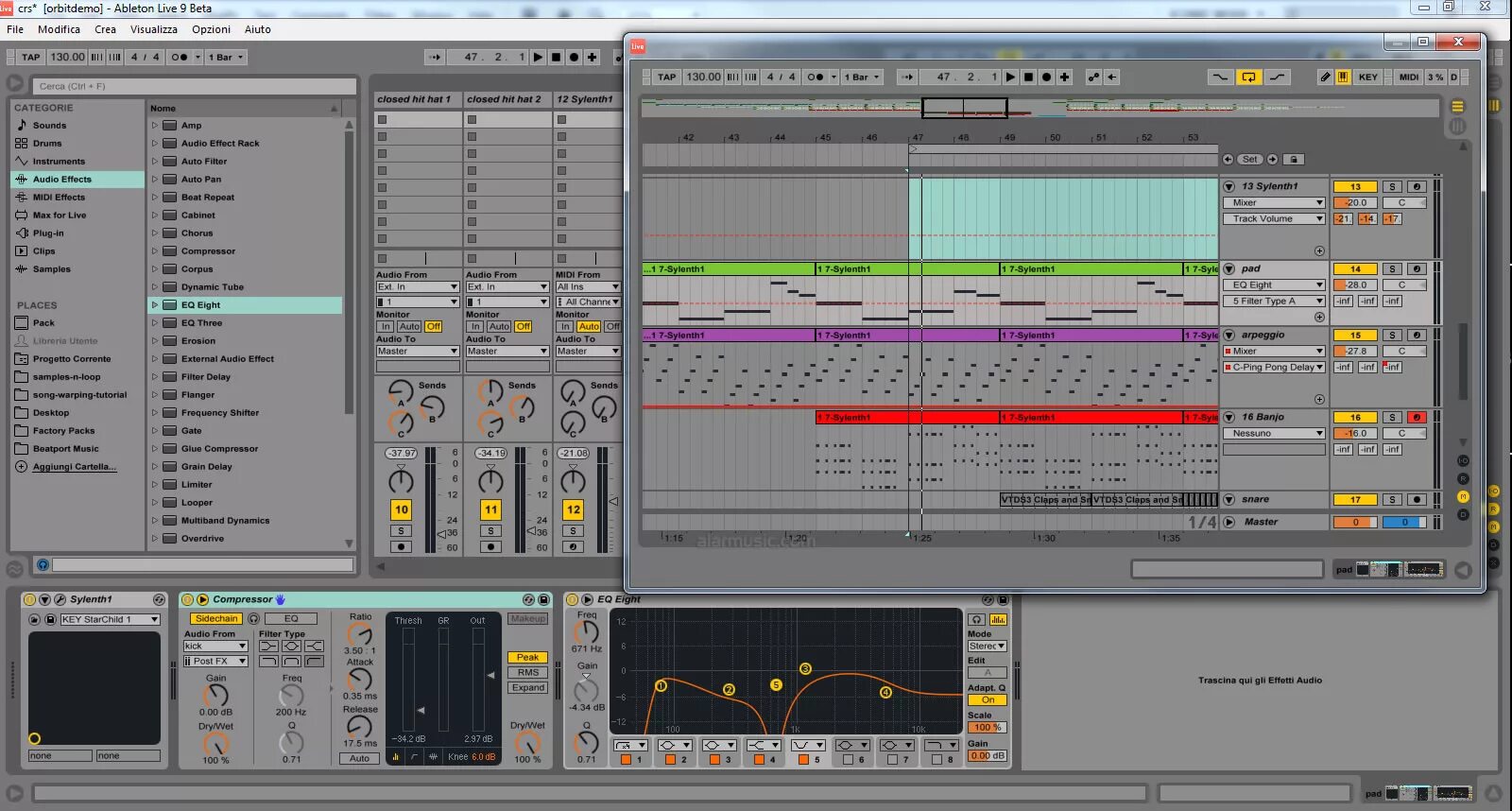
Task: Fold the arpeggio track
Action: coord(1229,335)
